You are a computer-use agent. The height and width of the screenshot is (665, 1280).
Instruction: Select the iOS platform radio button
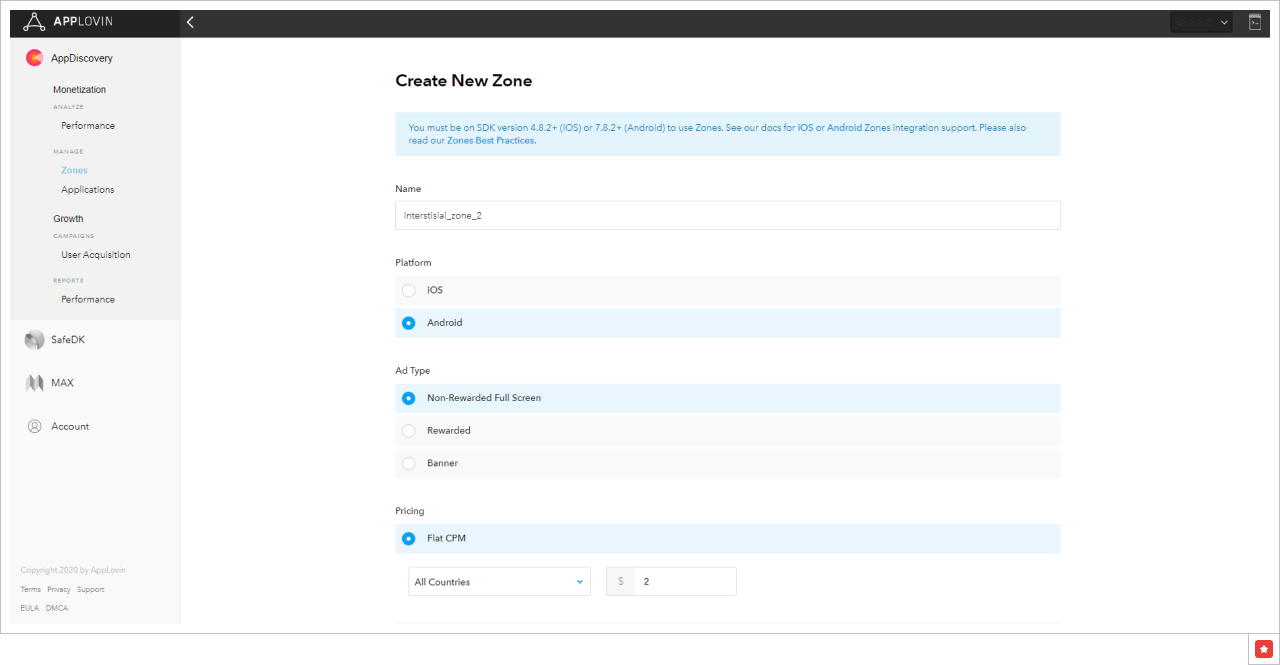point(409,290)
